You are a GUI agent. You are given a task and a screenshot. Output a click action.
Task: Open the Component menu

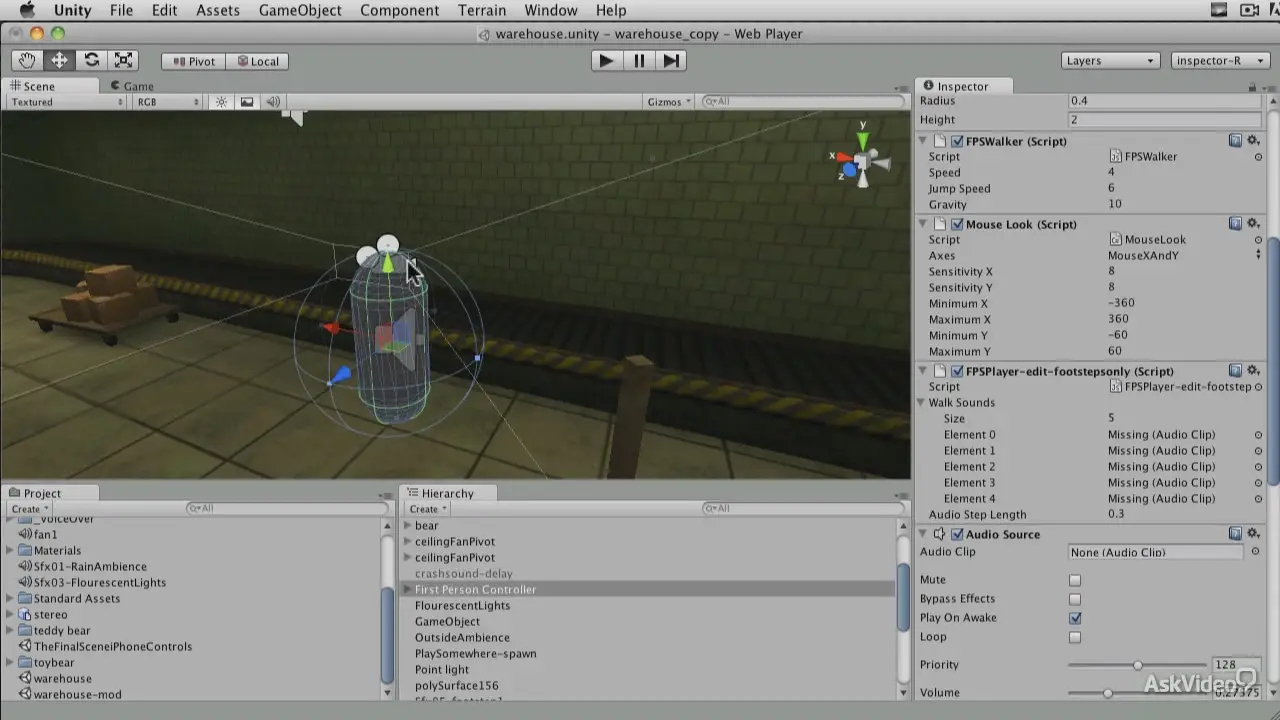click(x=399, y=10)
